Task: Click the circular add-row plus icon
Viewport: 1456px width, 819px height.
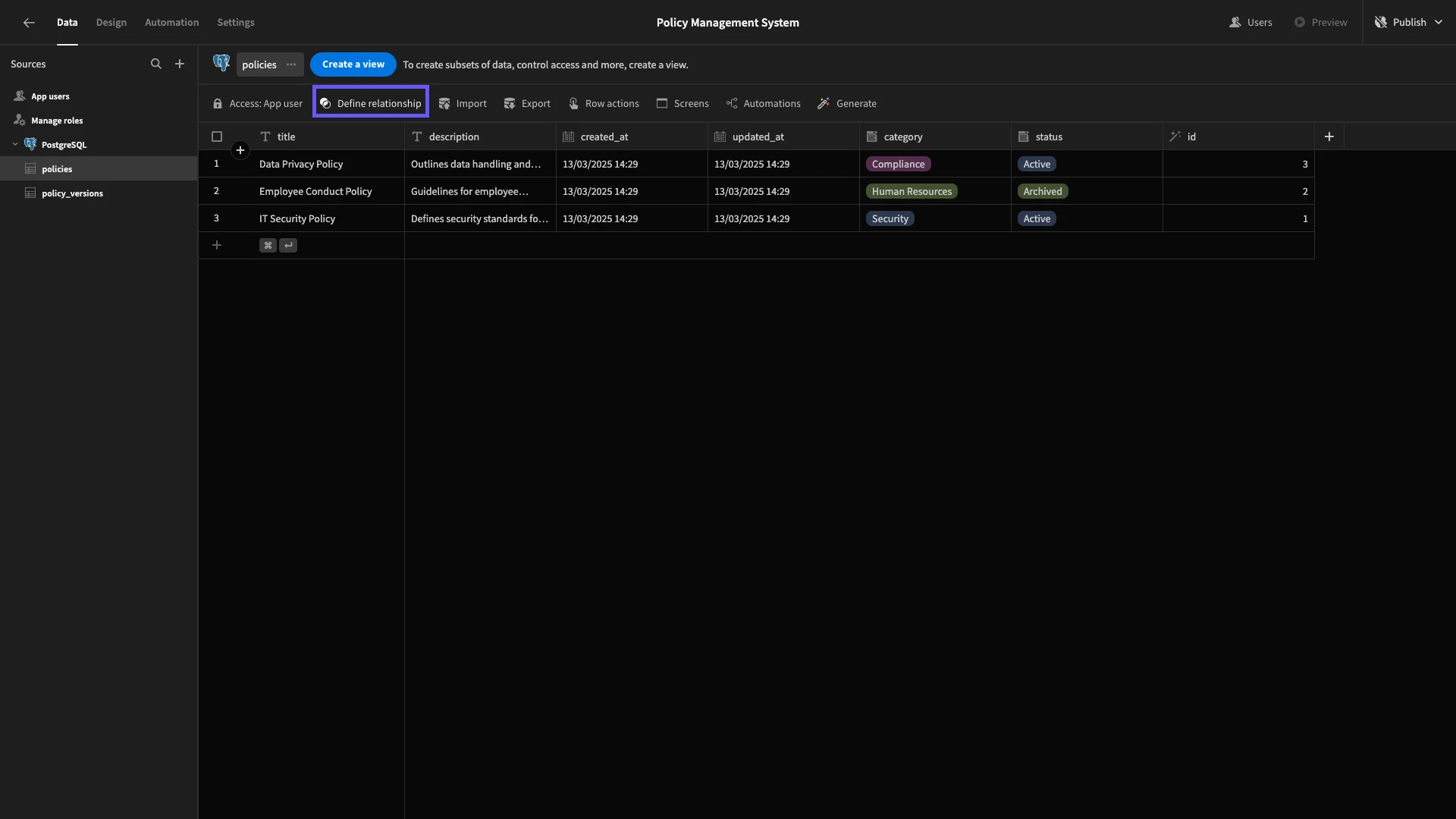Action: point(240,150)
